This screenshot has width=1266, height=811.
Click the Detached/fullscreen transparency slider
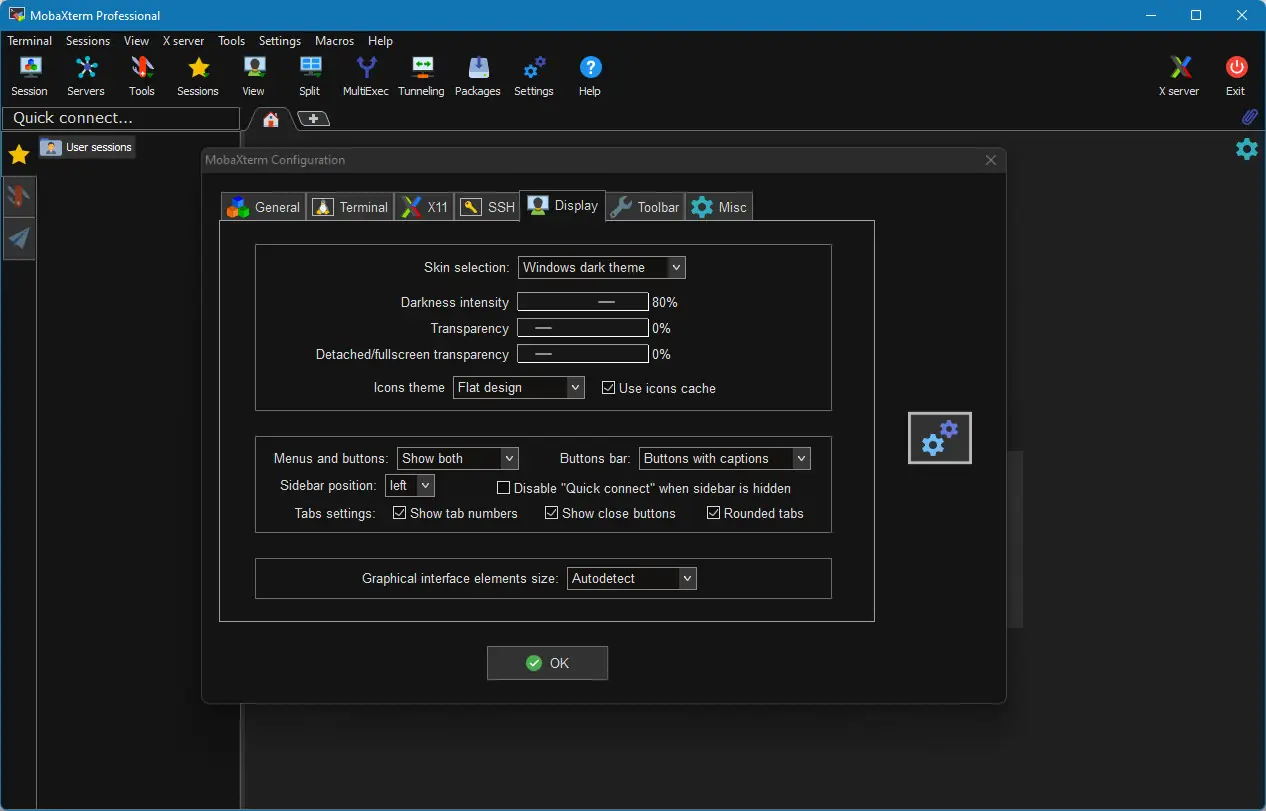click(x=583, y=354)
